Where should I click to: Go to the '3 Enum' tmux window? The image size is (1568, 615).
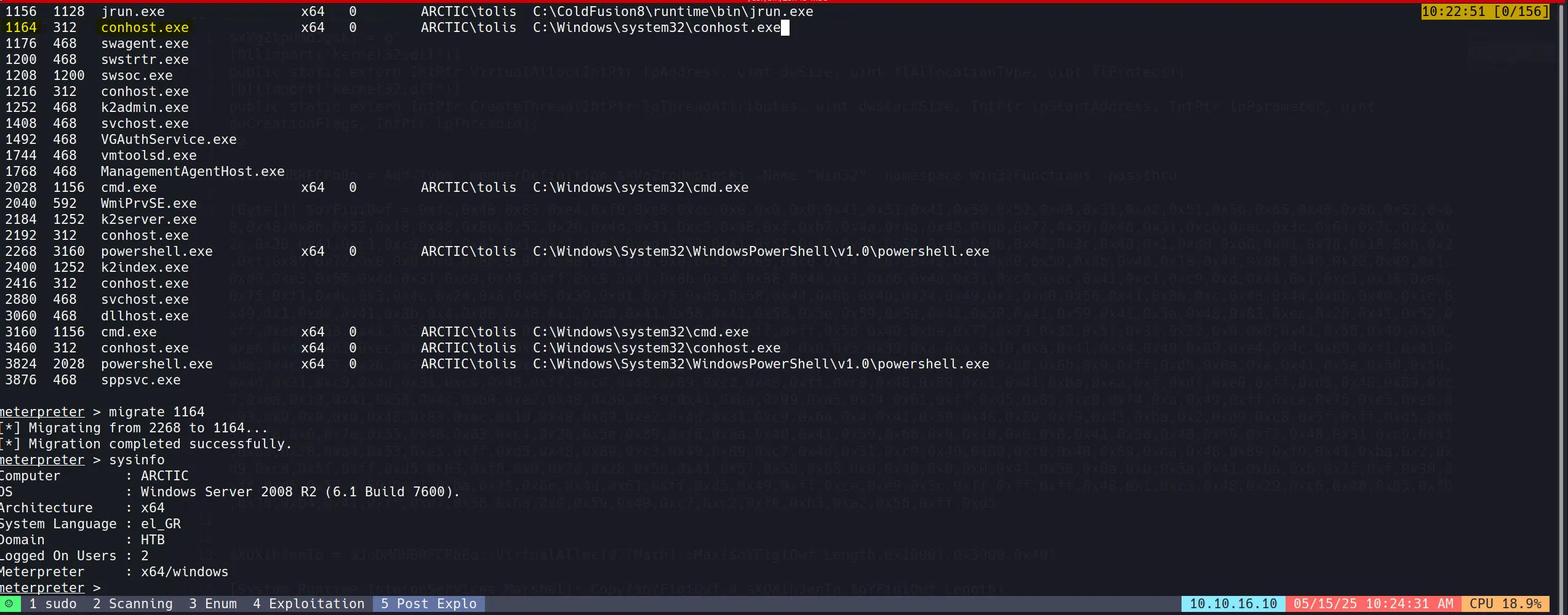pos(212,604)
